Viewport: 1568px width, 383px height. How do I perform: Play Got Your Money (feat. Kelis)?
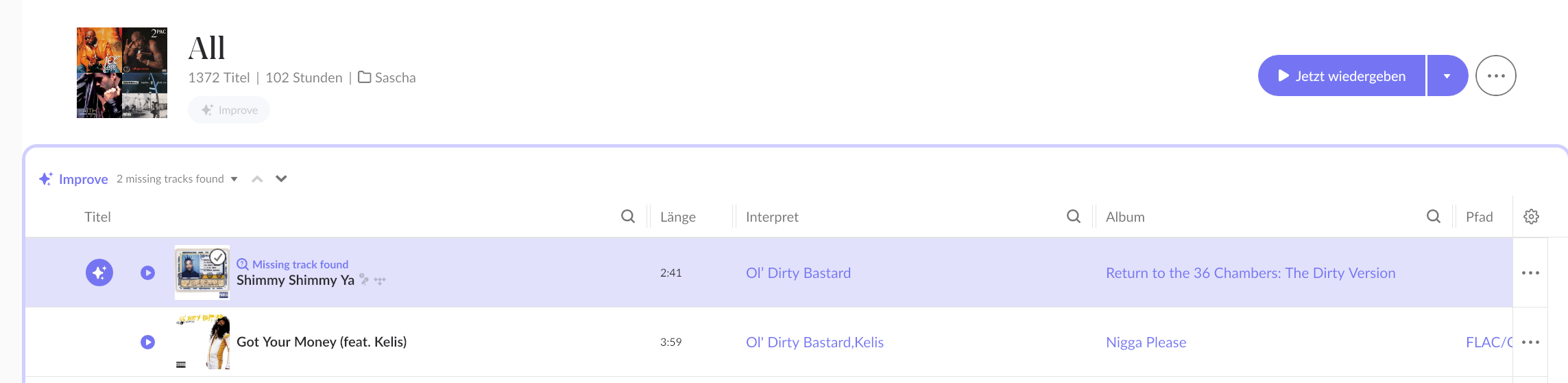pyautogui.click(x=147, y=342)
